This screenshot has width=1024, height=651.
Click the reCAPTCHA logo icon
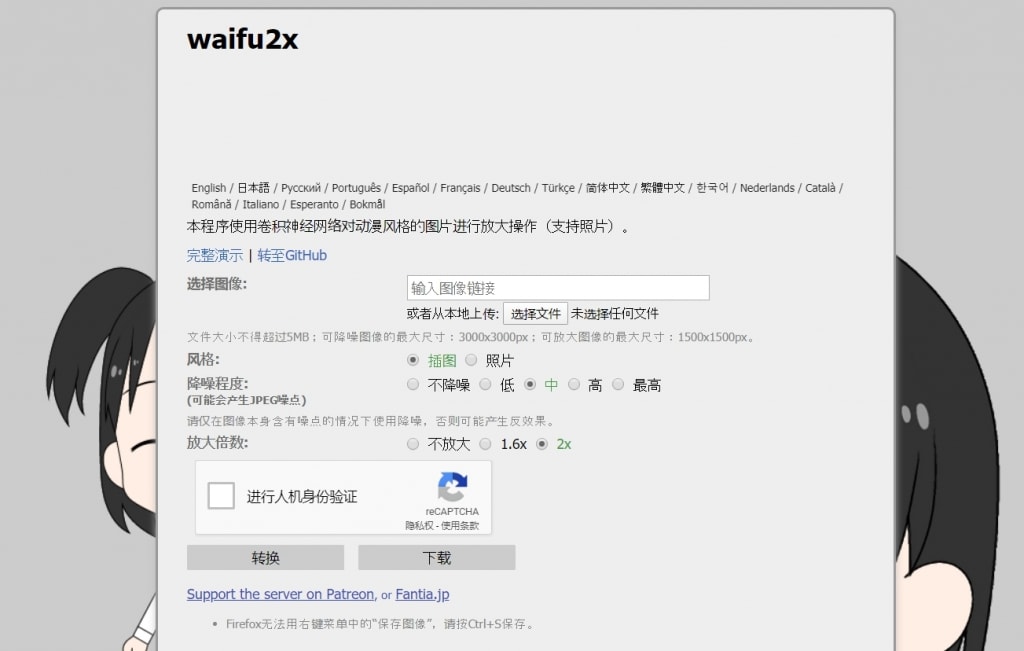[x=452, y=487]
